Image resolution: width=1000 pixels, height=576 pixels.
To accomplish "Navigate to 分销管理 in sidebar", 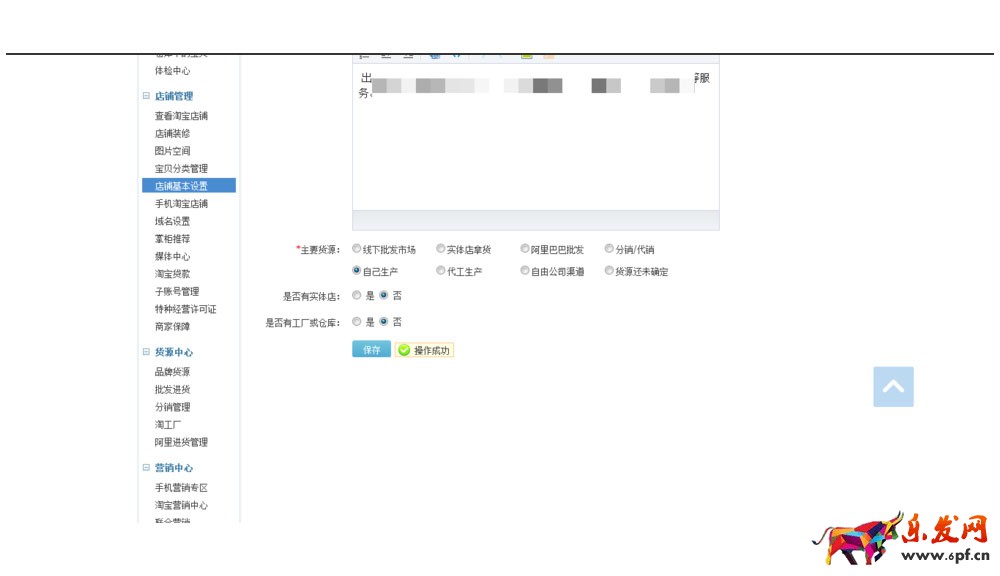I will [172, 407].
